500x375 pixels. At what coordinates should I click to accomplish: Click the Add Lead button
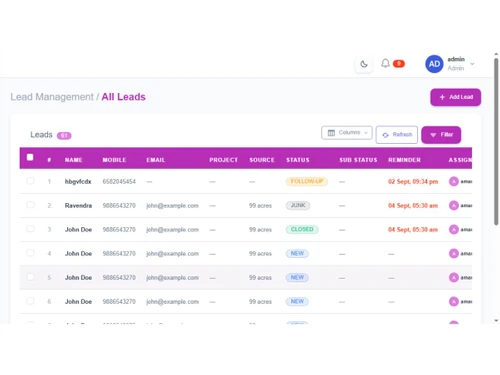click(x=455, y=97)
